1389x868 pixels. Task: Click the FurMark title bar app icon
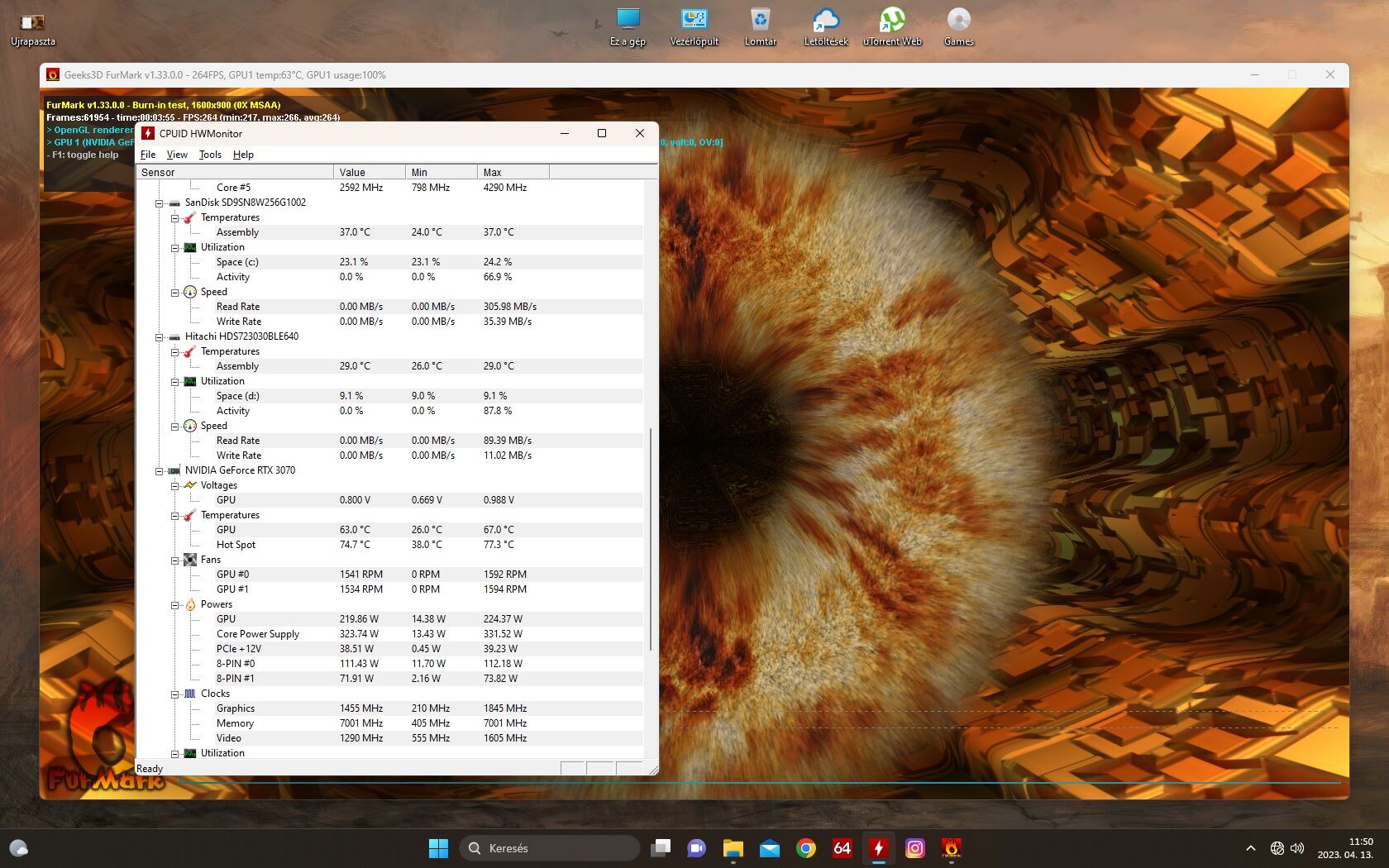click(53, 74)
